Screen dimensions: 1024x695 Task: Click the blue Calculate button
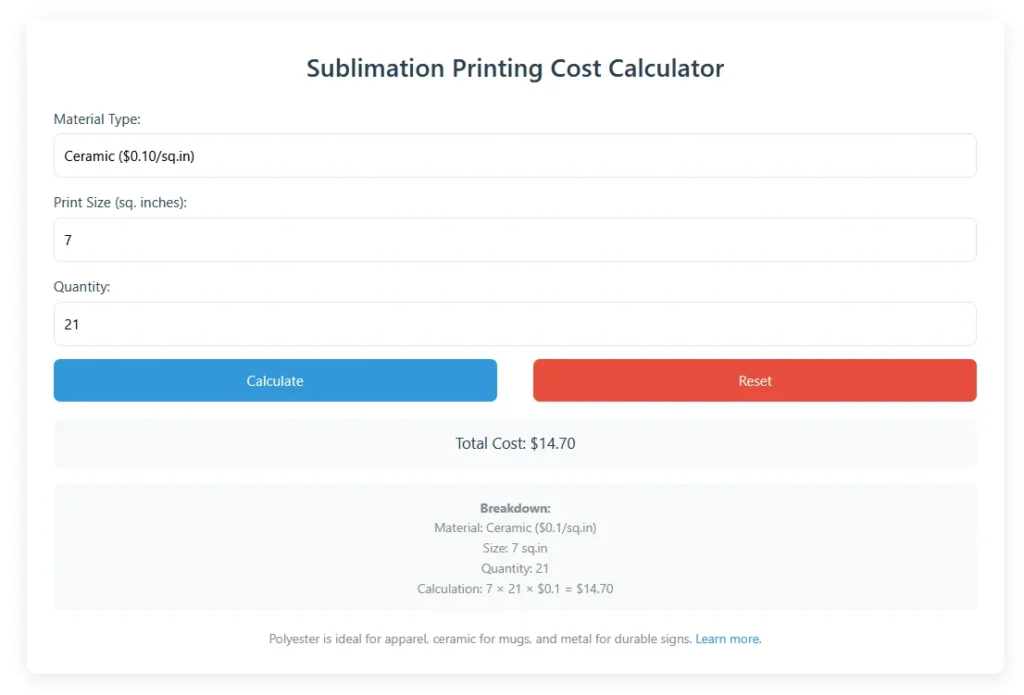coord(275,380)
